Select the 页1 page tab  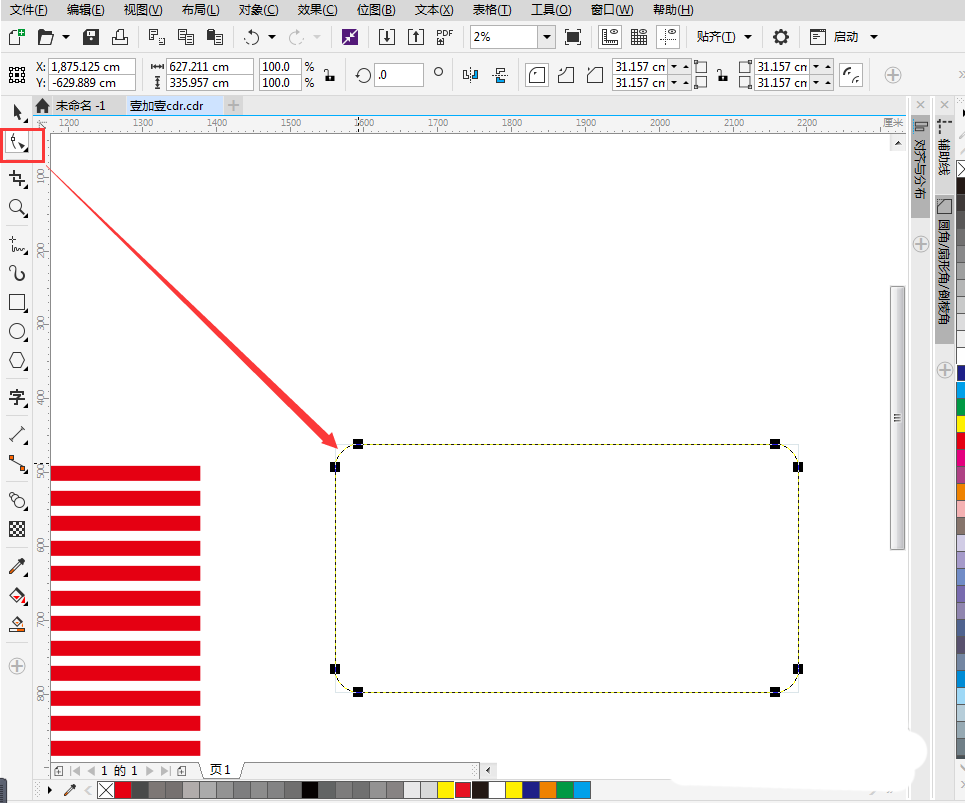click(220, 769)
